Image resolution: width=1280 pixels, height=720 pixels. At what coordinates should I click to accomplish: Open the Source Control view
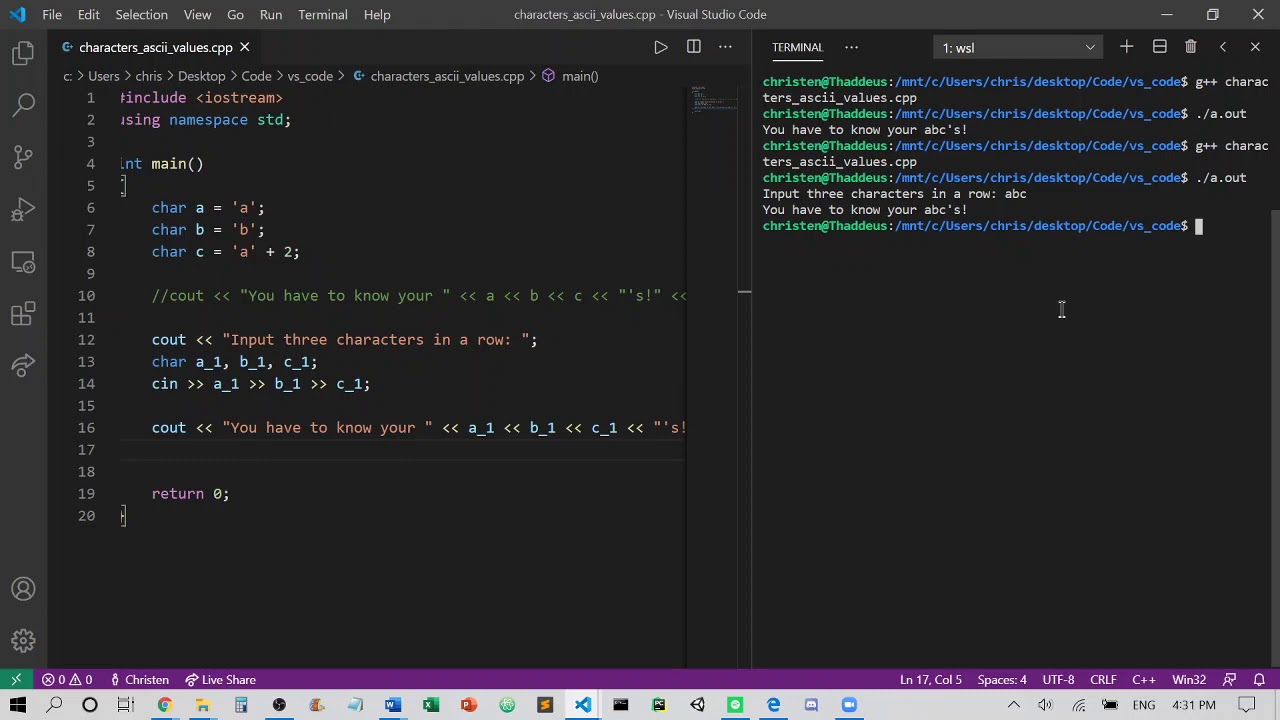tap(23, 157)
